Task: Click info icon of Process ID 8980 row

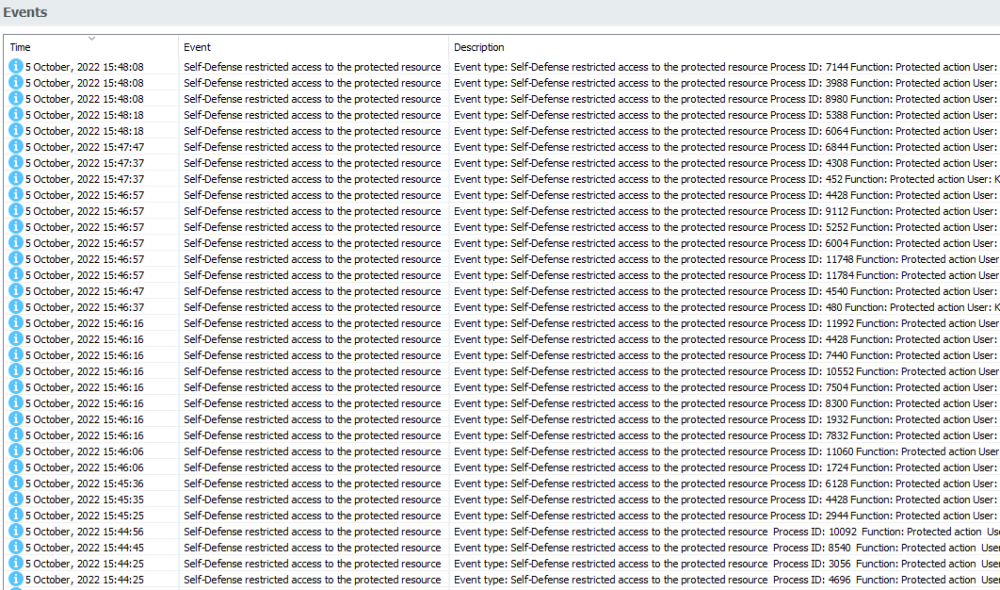Action: point(16,98)
